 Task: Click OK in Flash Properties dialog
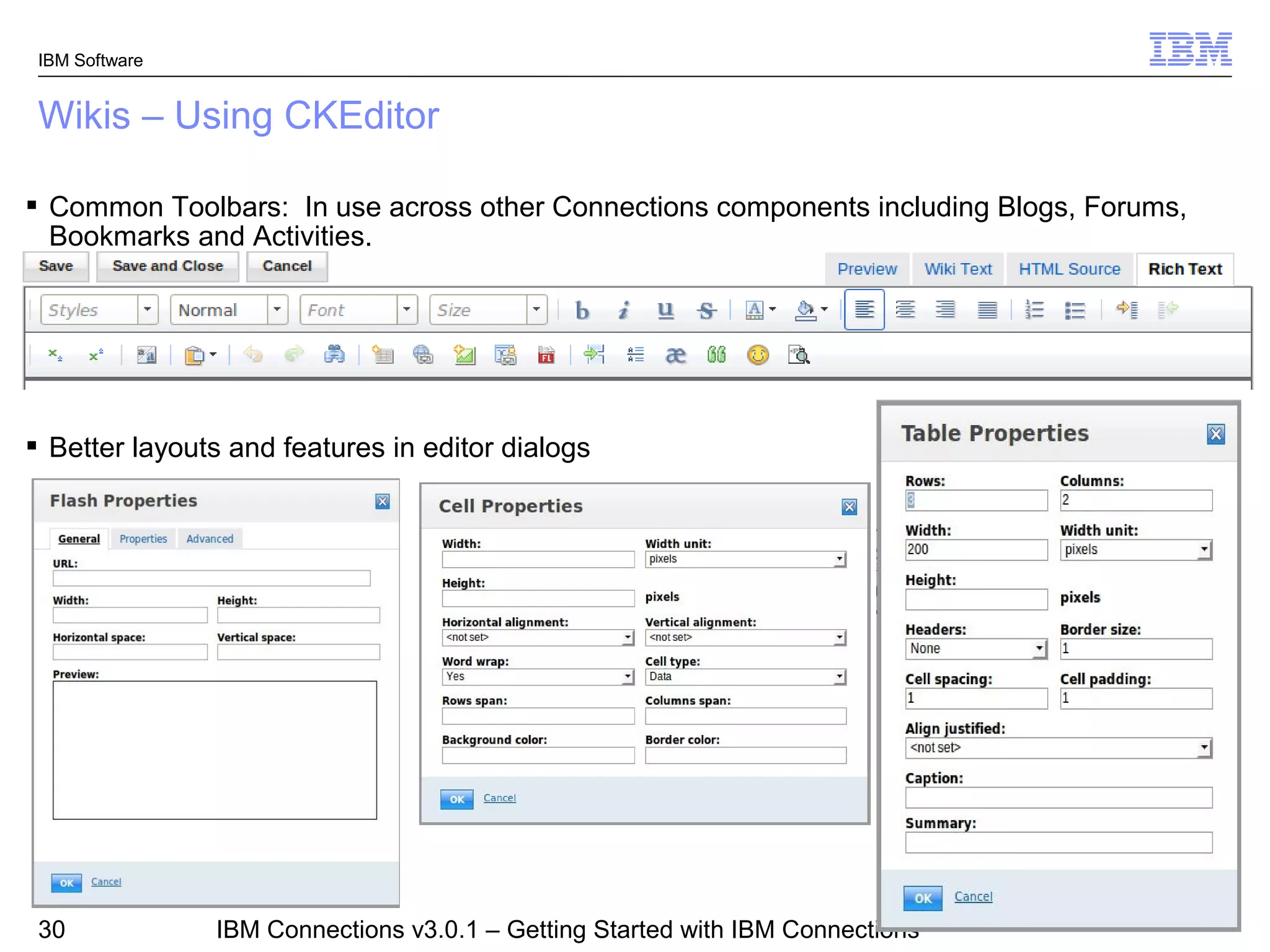pos(66,883)
